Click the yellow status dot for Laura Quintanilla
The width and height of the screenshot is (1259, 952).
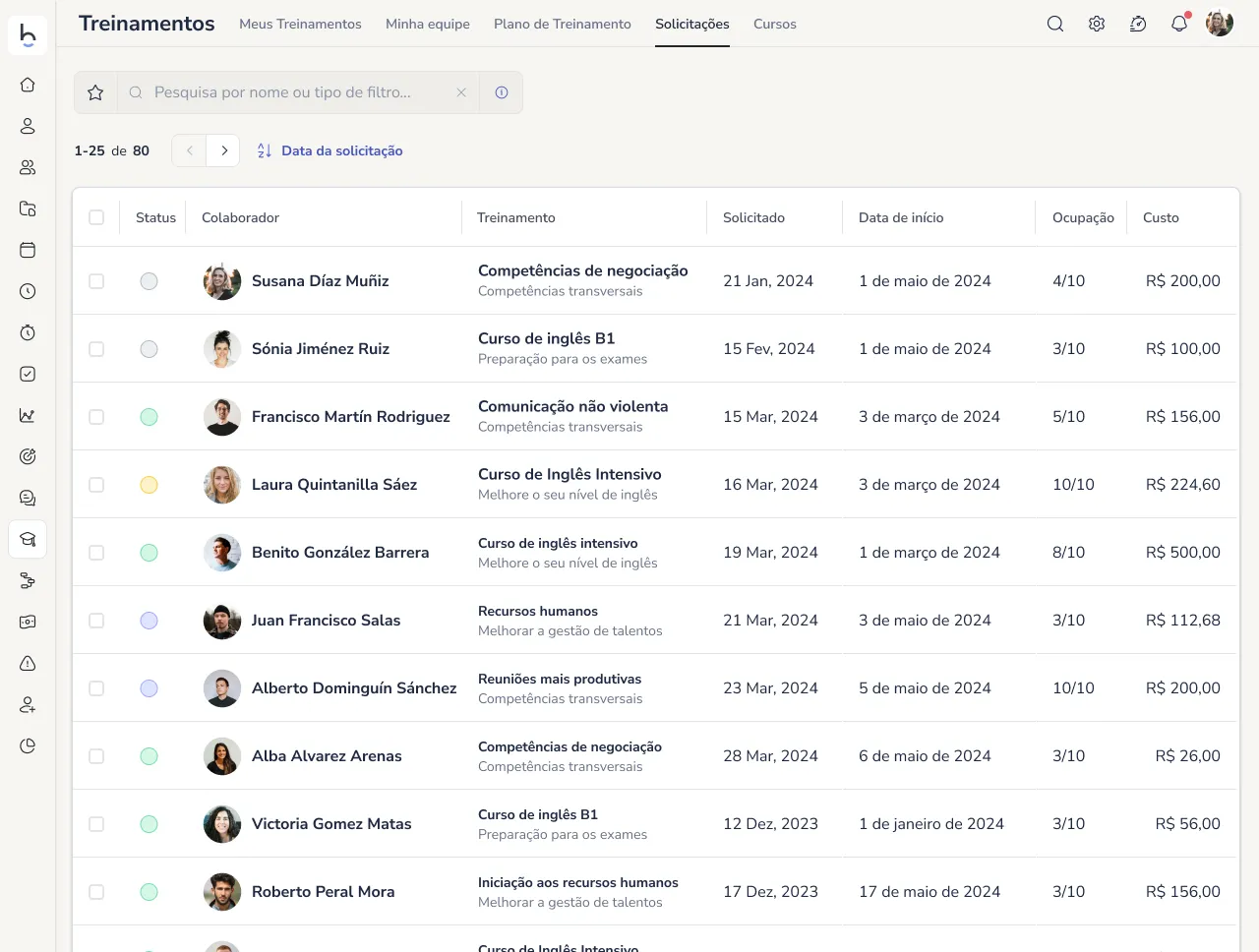click(x=149, y=485)
